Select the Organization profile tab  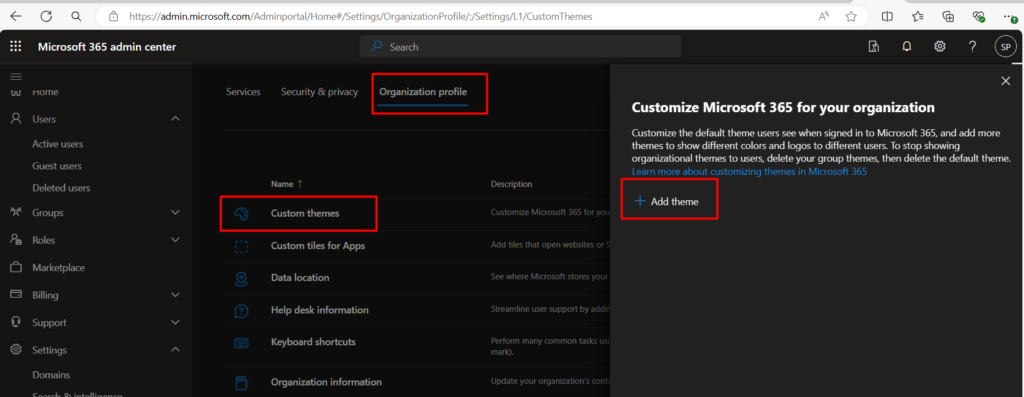(x=423, y=92)
